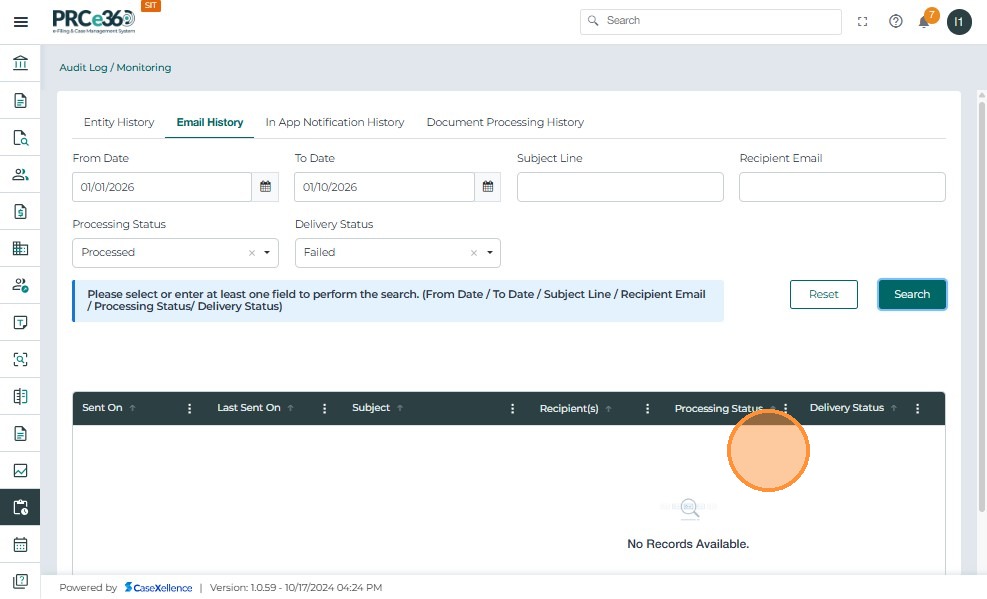Switch to In App Notification History tab

[x=335, y=123]
